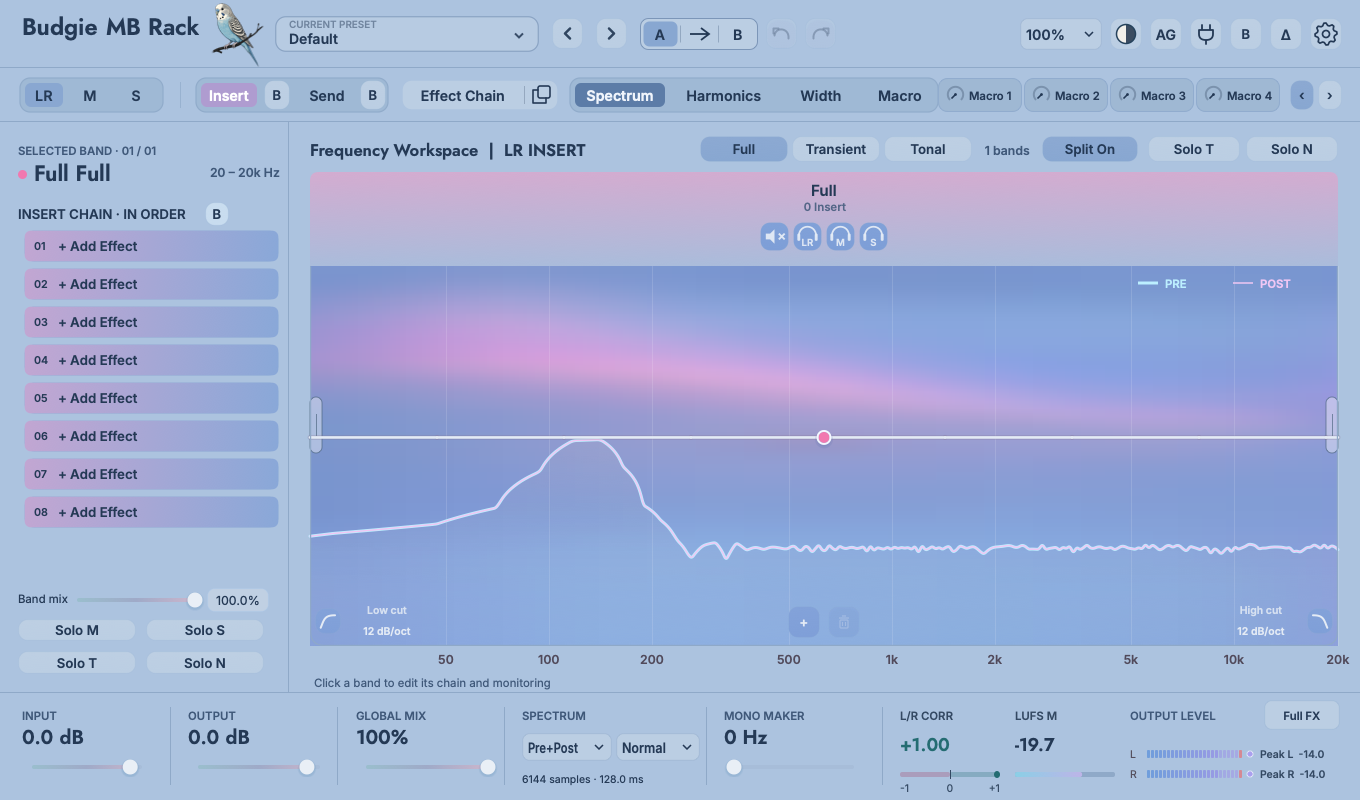Copy effect chain icon

point(541,95)
